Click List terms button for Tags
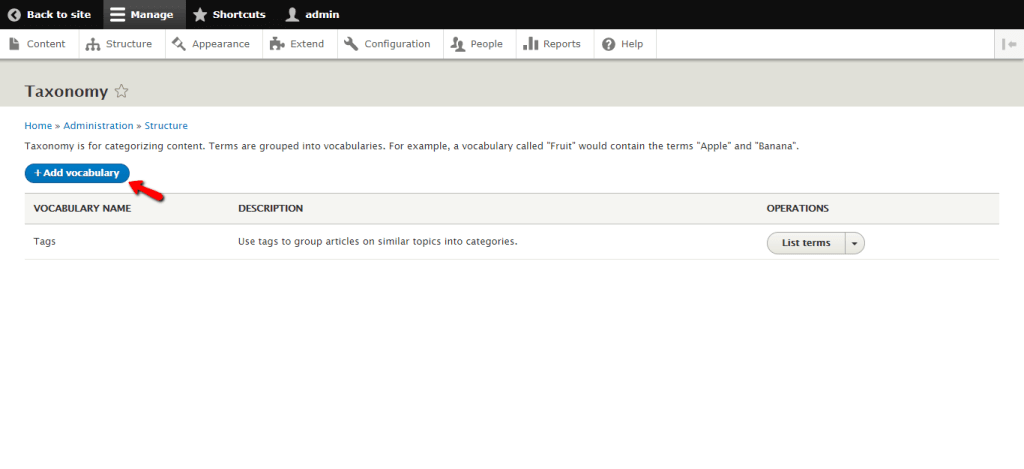Image resolution: width=1024 pixels, height=469 pixels. coord(806,243)
